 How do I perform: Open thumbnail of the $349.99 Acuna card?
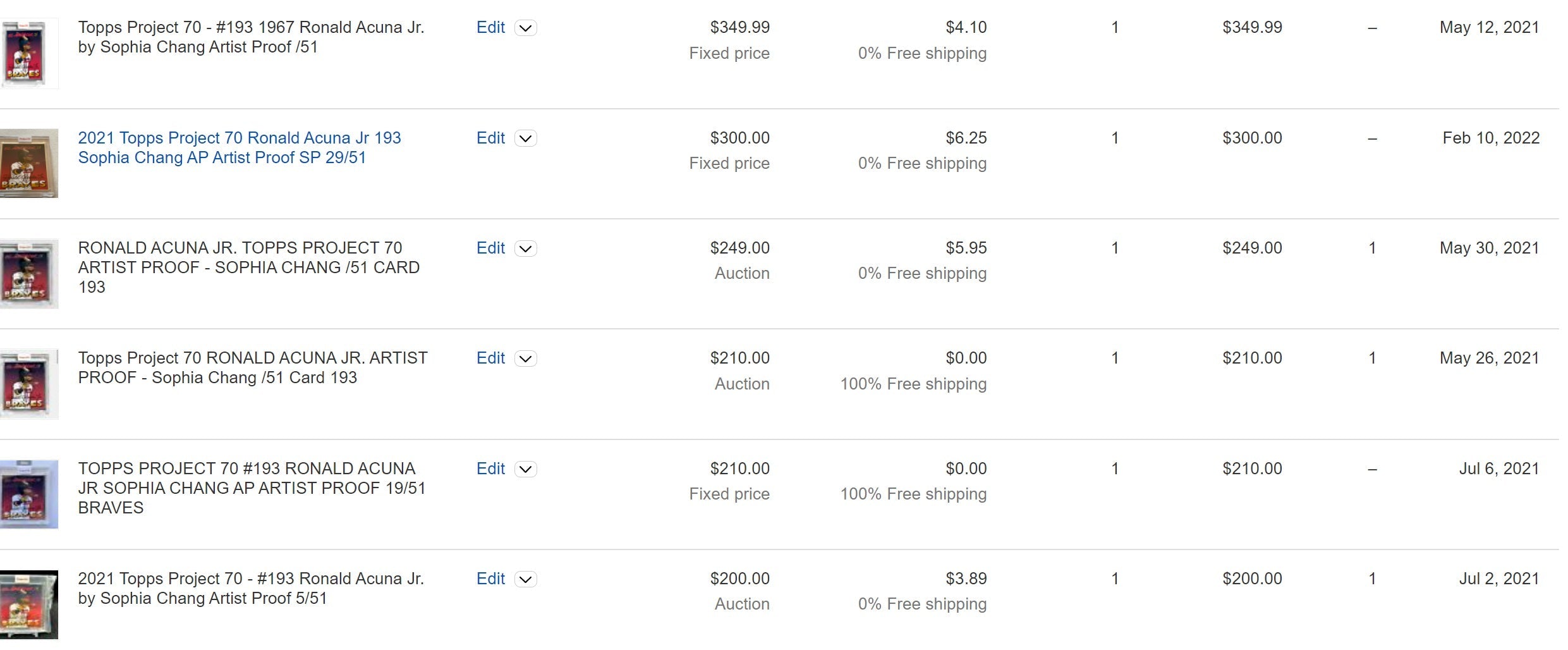click(x=28, y=53)
